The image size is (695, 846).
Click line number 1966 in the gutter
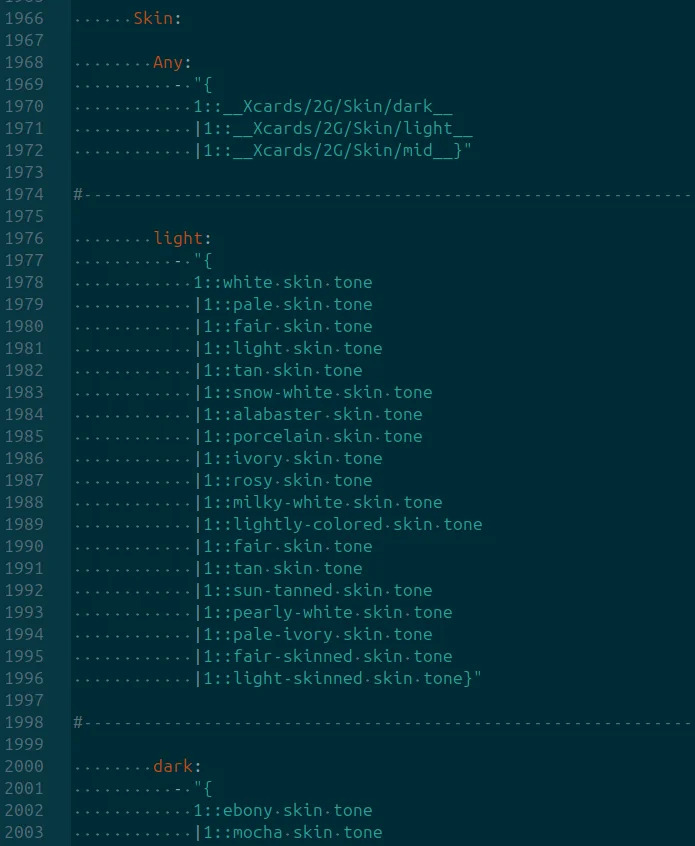[x=24, y=18]
